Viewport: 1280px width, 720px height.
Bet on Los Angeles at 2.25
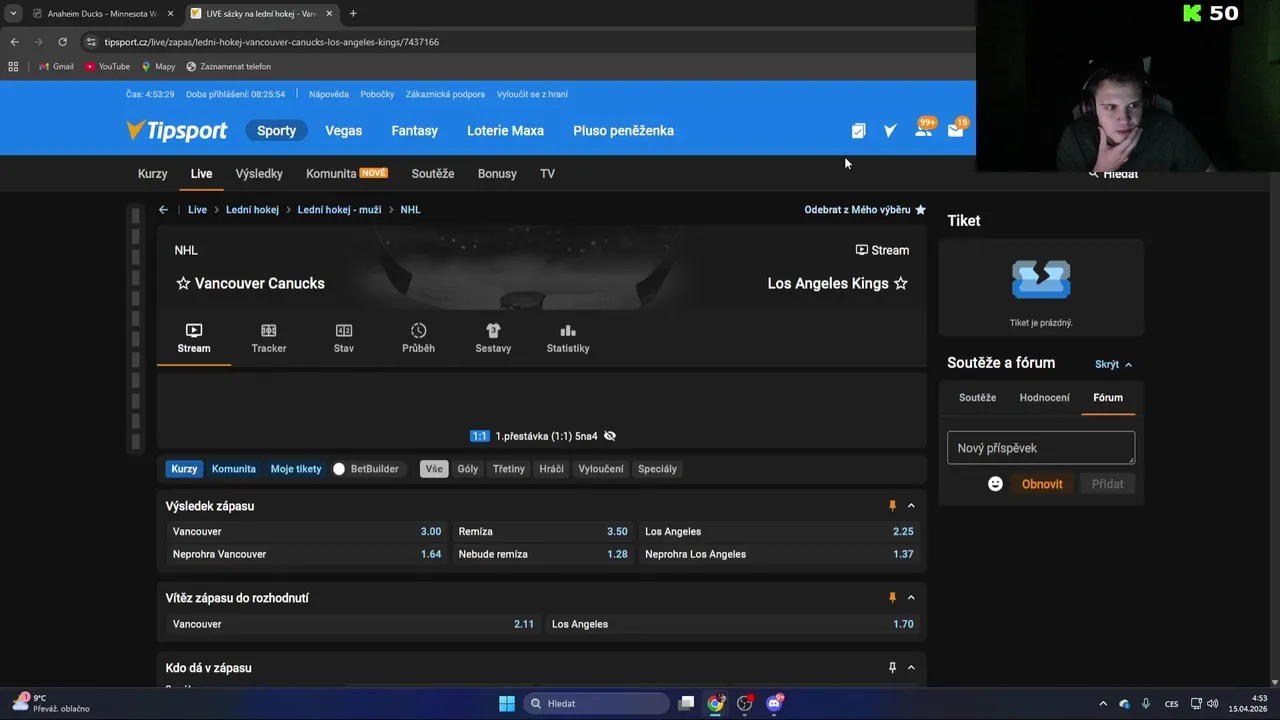click(x=779, y=532)
